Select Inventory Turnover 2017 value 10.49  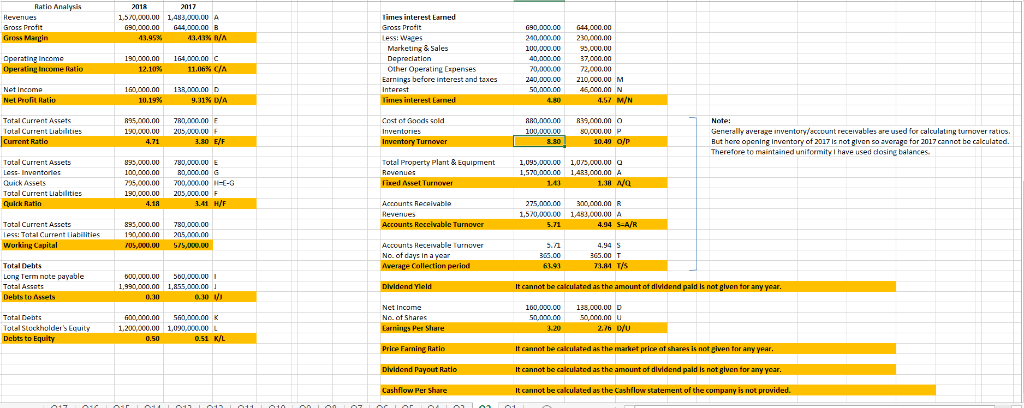point(590,140)
